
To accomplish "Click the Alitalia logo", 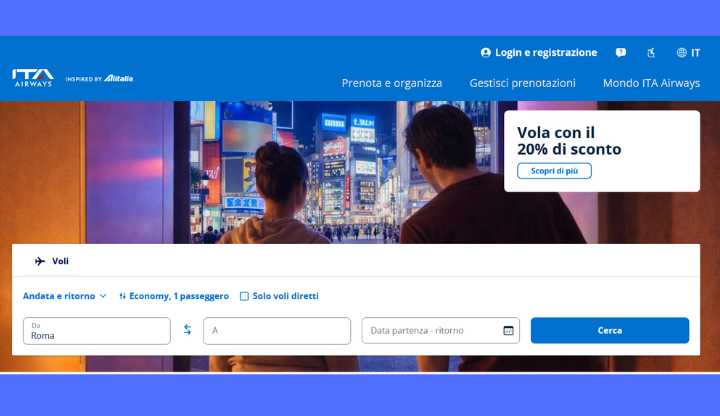I will pyautogui.click(x=118, y=79).
